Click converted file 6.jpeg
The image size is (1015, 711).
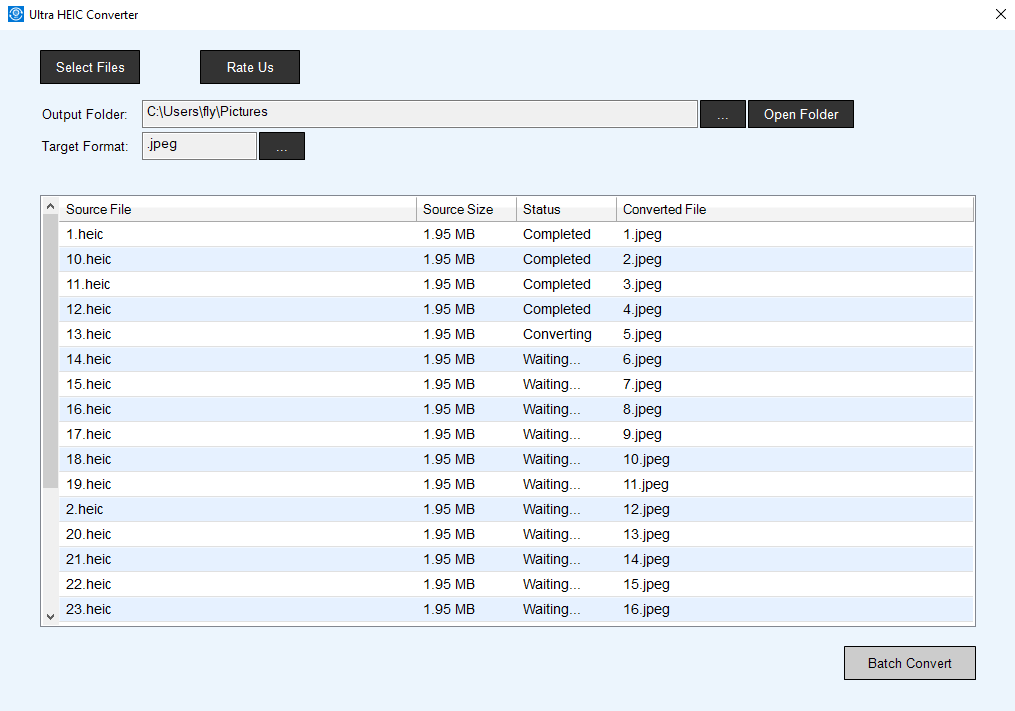[642, 359]
